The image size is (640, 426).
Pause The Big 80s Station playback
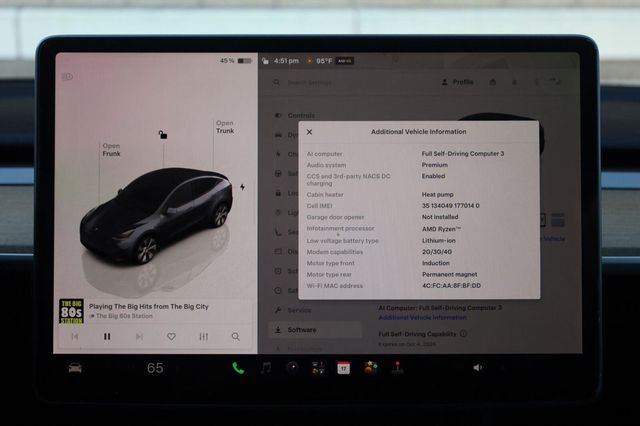click(x=107, y=337)
